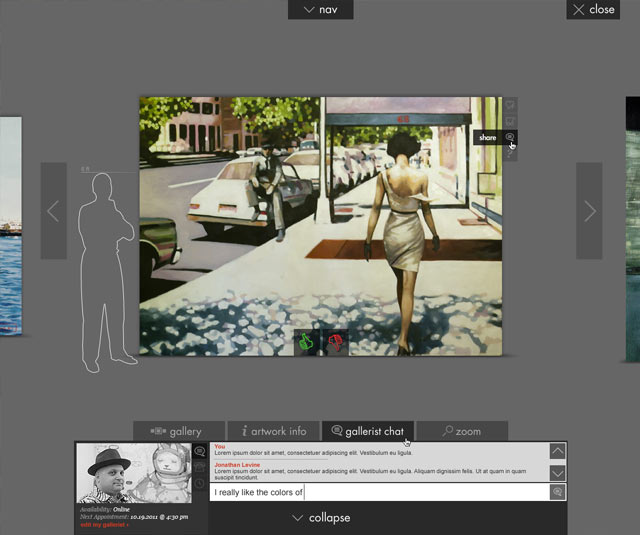Click the 'edit my gallerist' link
640x535 pixels.
[x=104, y=525]
